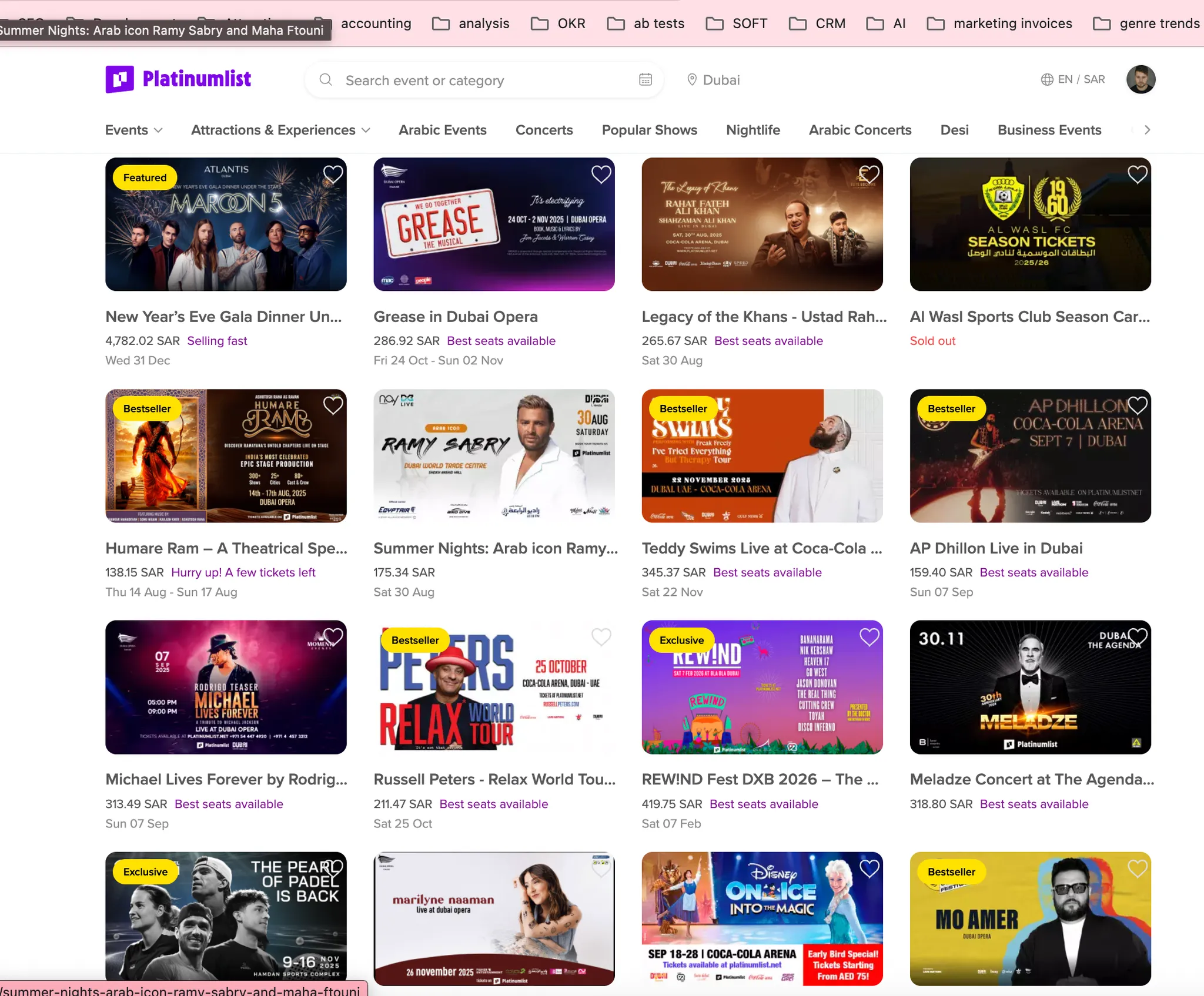Viewport: 1204px width, 996px height.
Task: Expand the Events dropdown menu
Action: point(133,130)
